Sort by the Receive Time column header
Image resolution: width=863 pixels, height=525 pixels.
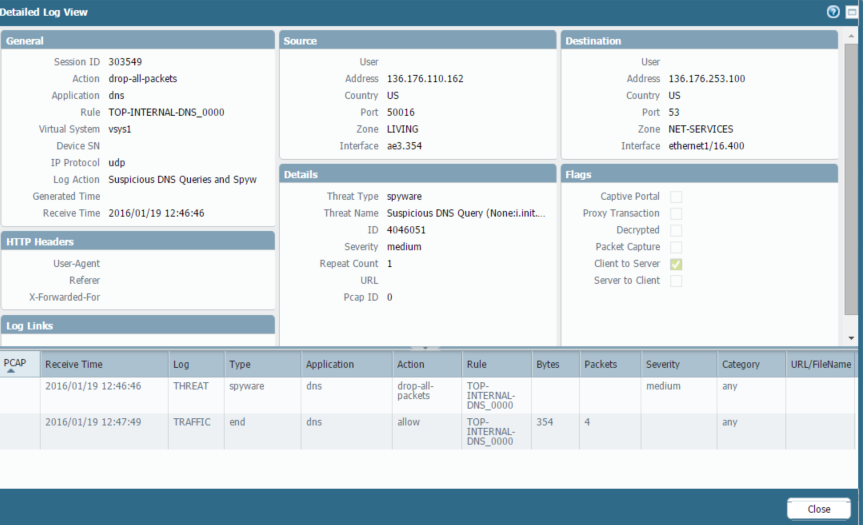[x=74, y=365]
